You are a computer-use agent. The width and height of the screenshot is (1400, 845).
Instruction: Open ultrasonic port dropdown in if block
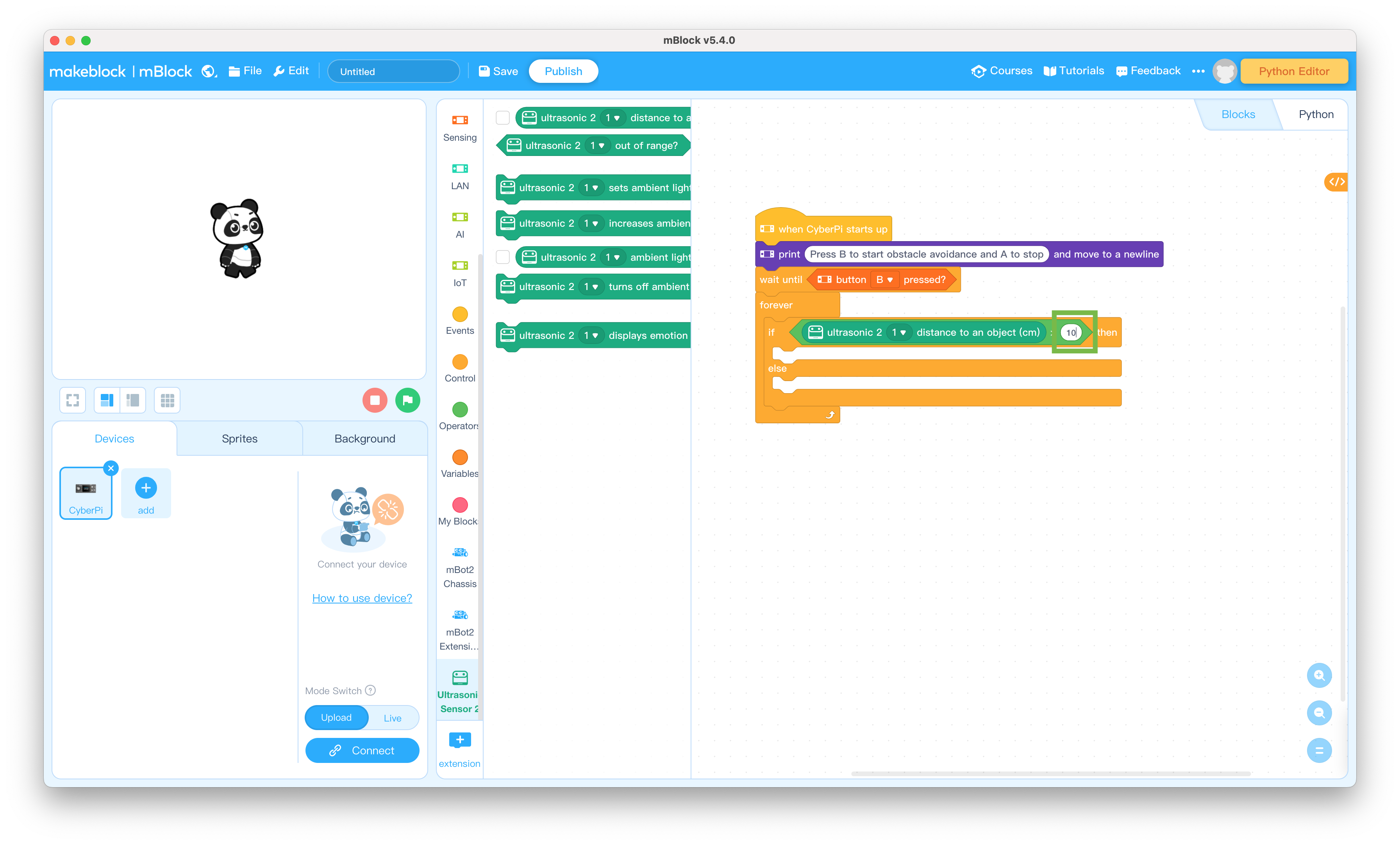pyautogui.click(x=899, y=332)
